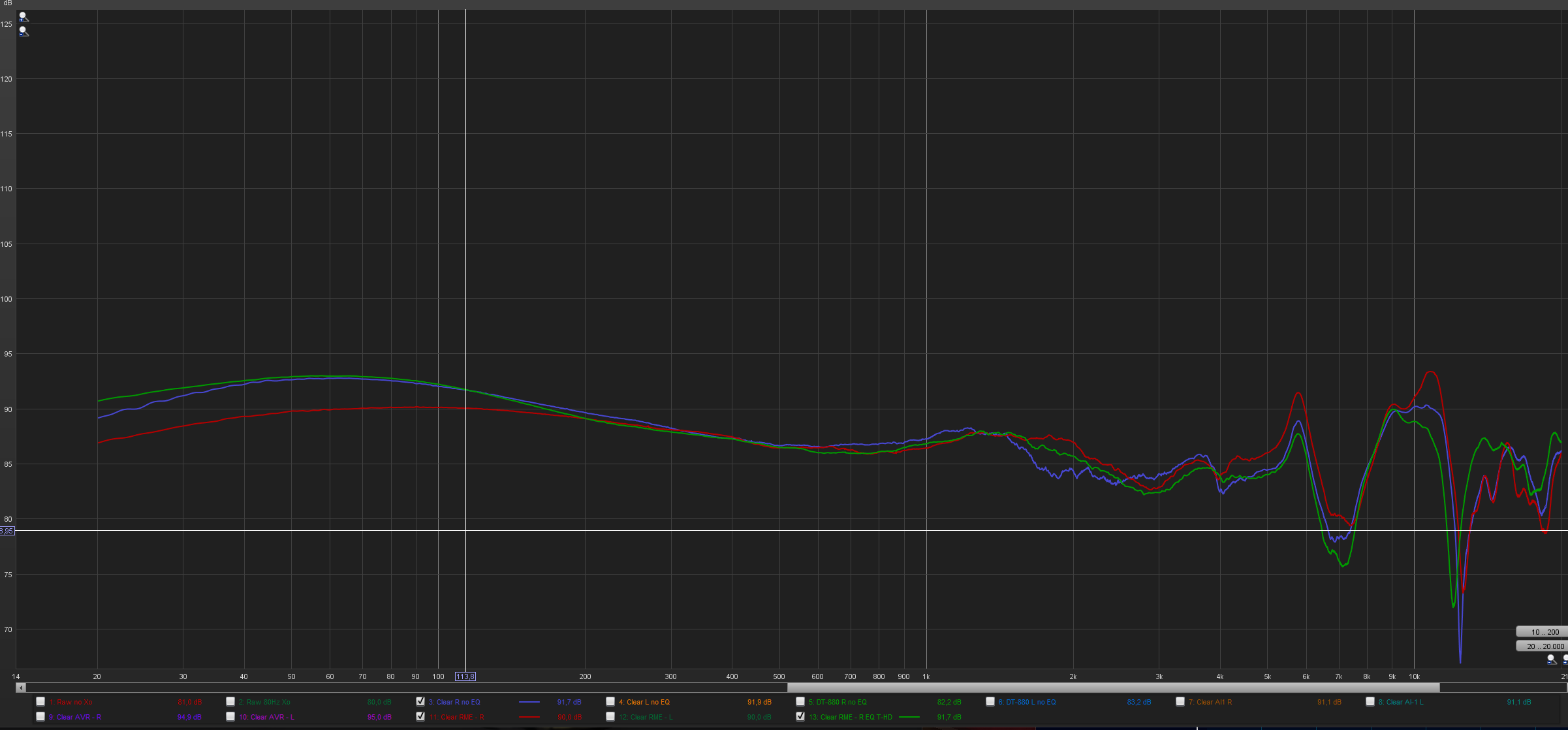Enable trace 9: Clear AVR - R
This screenshot has width=1568, height=730.
[x=40, y=716]
